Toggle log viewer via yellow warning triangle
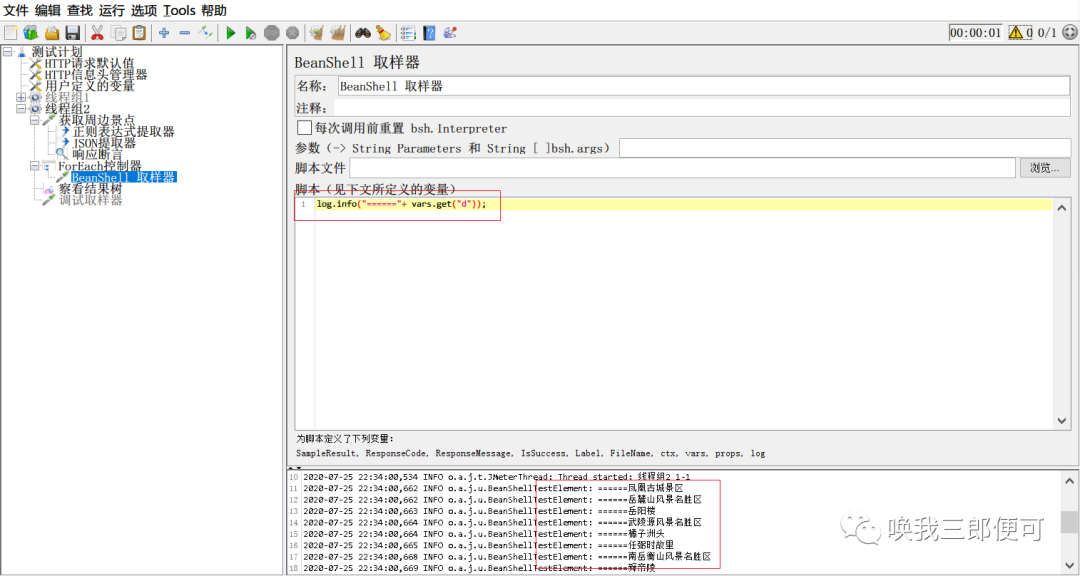This screenshot has width=1080, height=576. coord(1016,32)
